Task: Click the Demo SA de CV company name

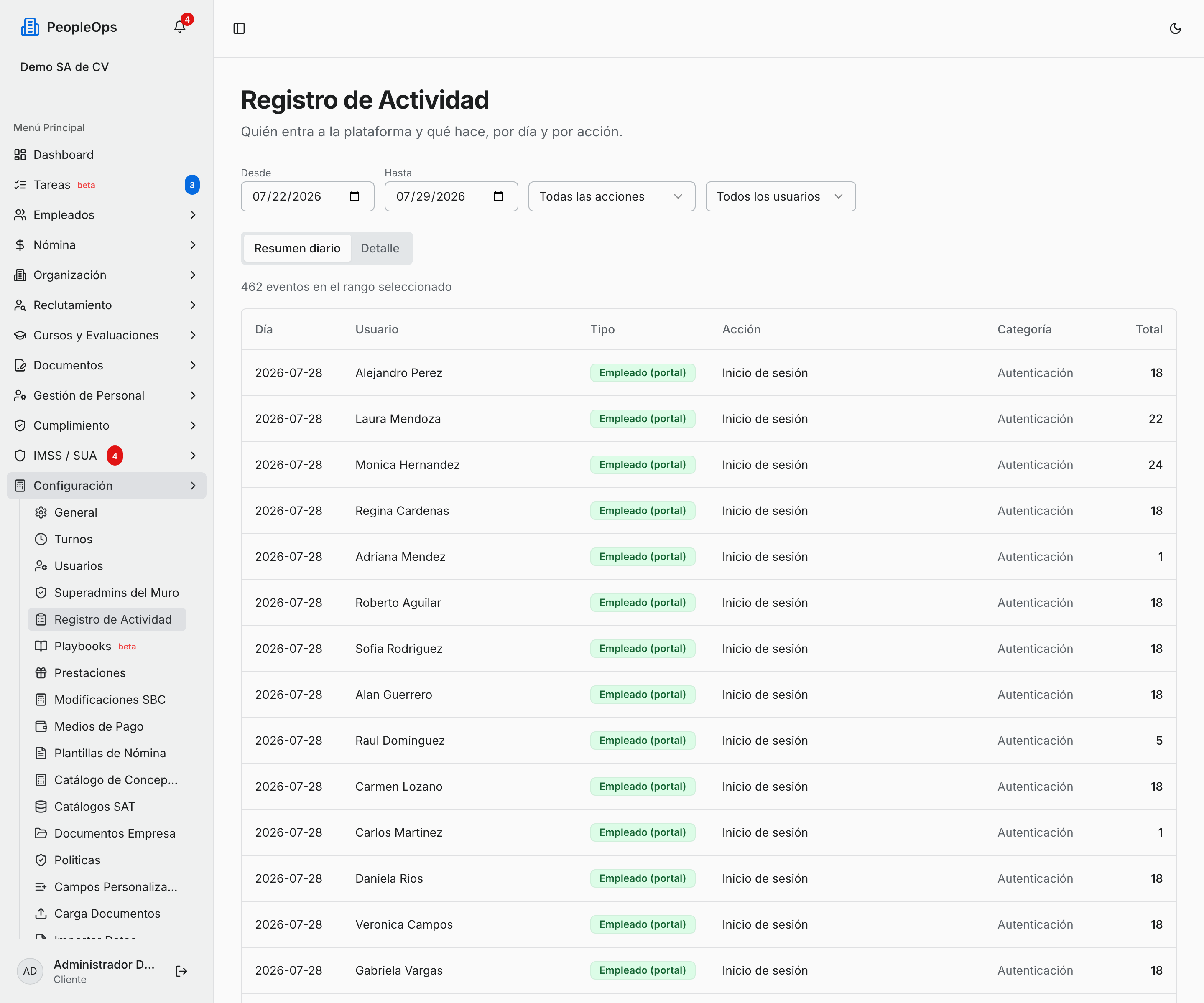Action: [x=64, y=67]
